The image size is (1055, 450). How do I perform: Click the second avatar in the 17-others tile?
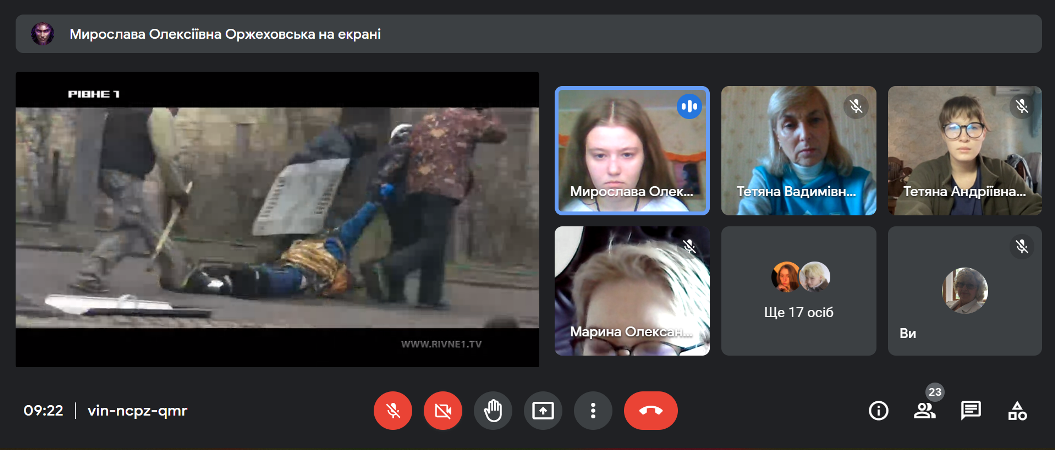point(814,276)
